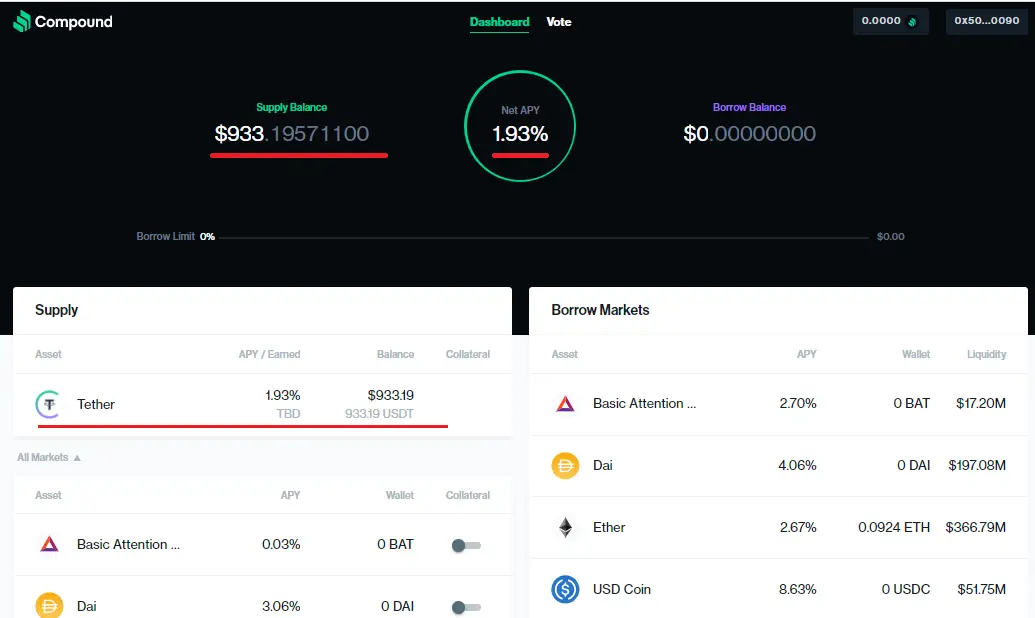1035x618 pixels.
Task: Click the USD Coin icon in Borrow Markets
Action: click(565, 589)
